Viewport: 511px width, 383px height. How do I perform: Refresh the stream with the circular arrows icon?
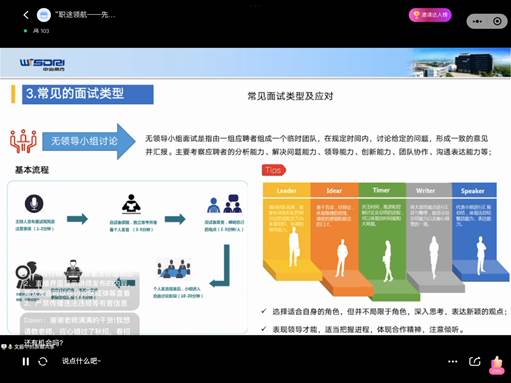43,361
